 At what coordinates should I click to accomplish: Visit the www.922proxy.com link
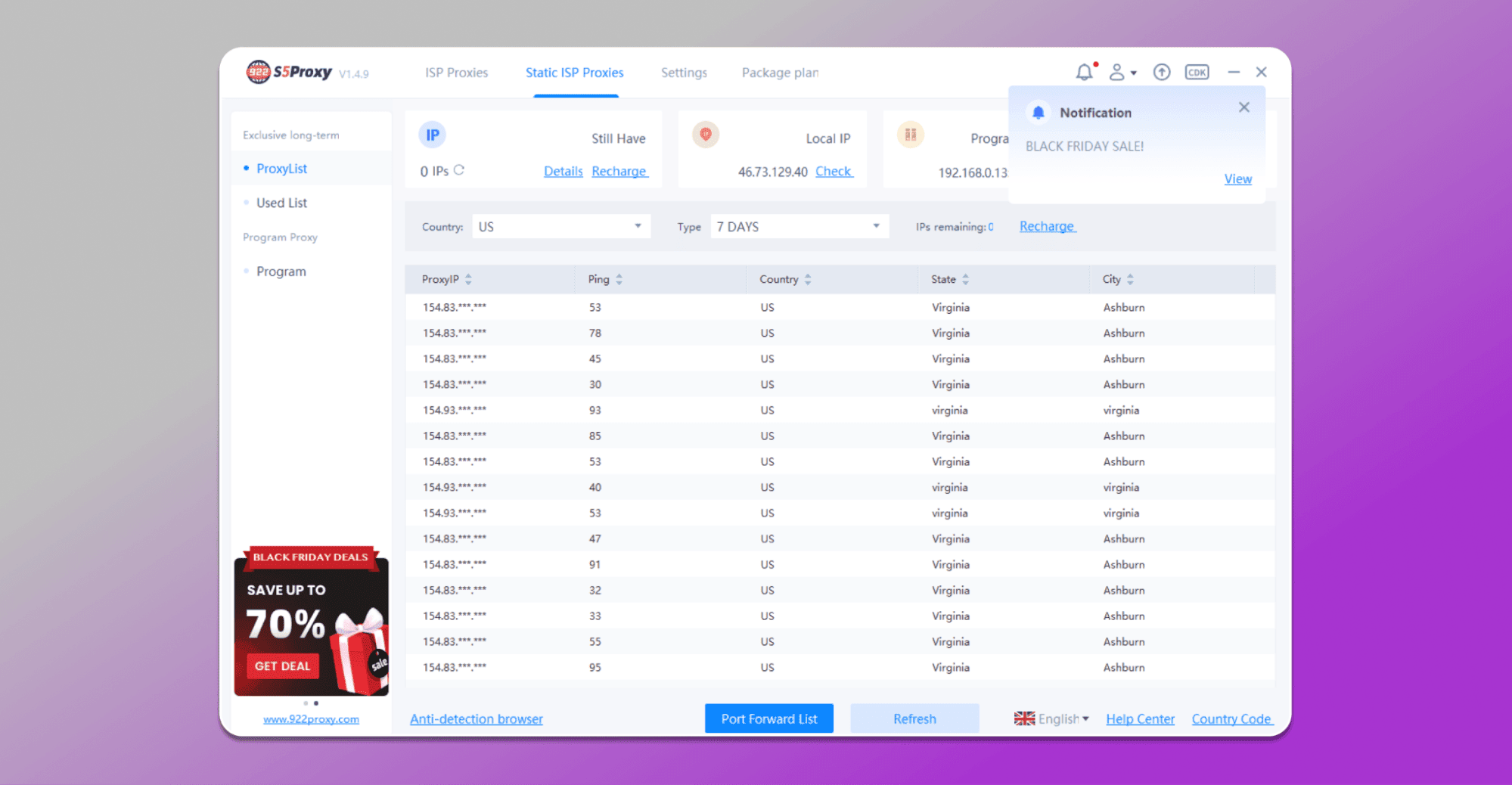click(311, 719)
